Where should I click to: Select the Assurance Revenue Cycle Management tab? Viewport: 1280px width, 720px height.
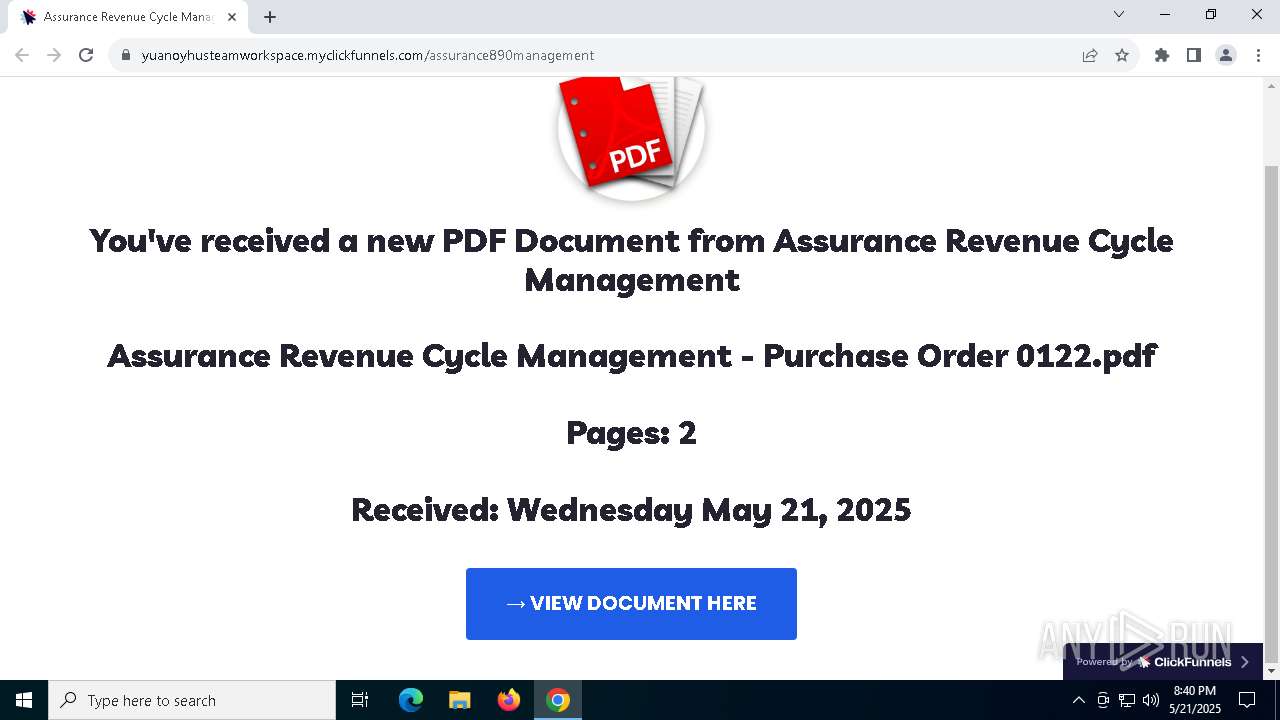click(x=127, y=17)
